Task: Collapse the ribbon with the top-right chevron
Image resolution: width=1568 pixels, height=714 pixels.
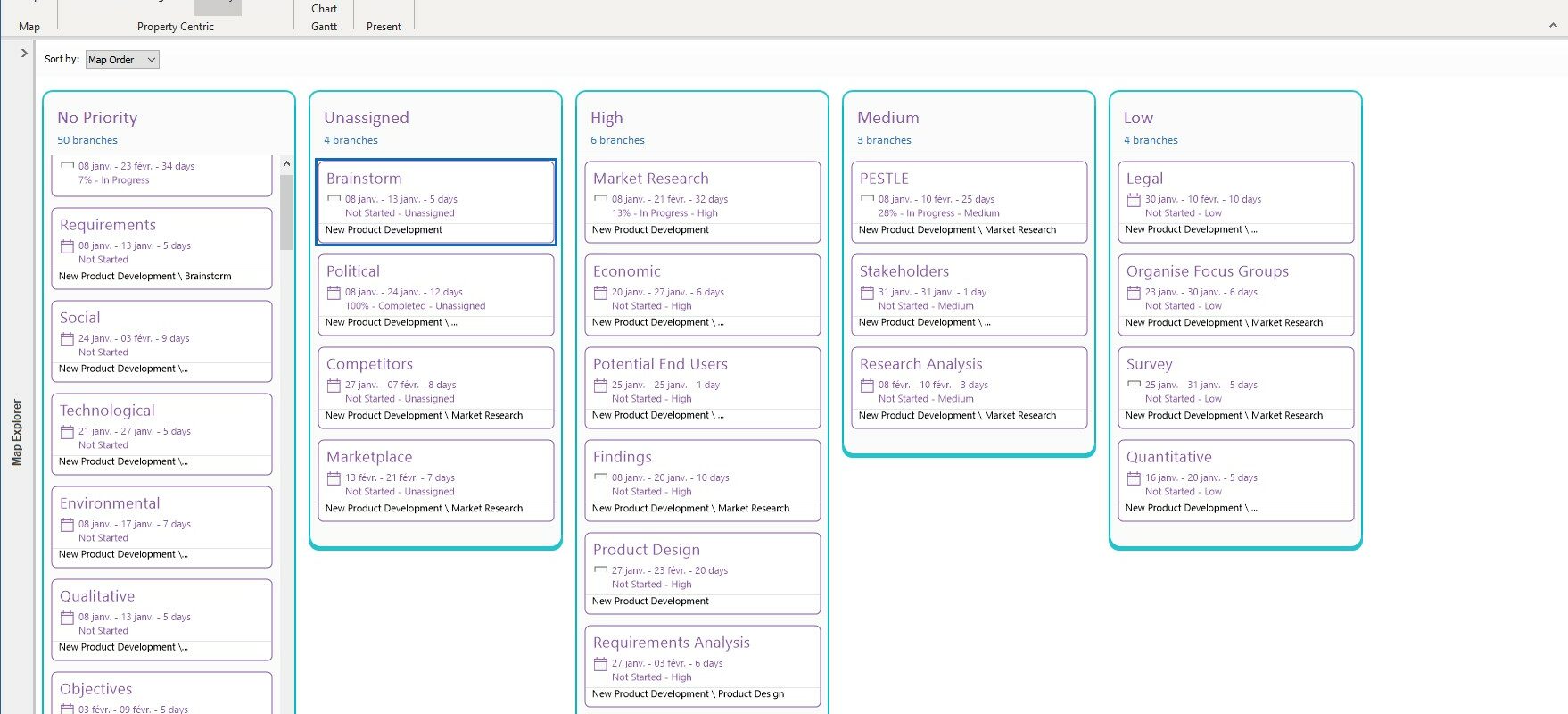Action: coord(1553,26)
